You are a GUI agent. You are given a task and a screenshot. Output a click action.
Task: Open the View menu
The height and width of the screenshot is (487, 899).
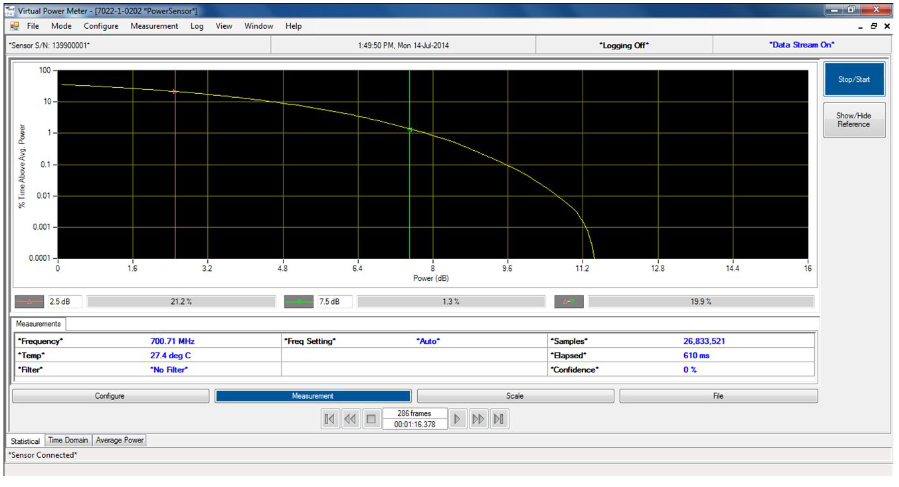click(x=224, y=26)
